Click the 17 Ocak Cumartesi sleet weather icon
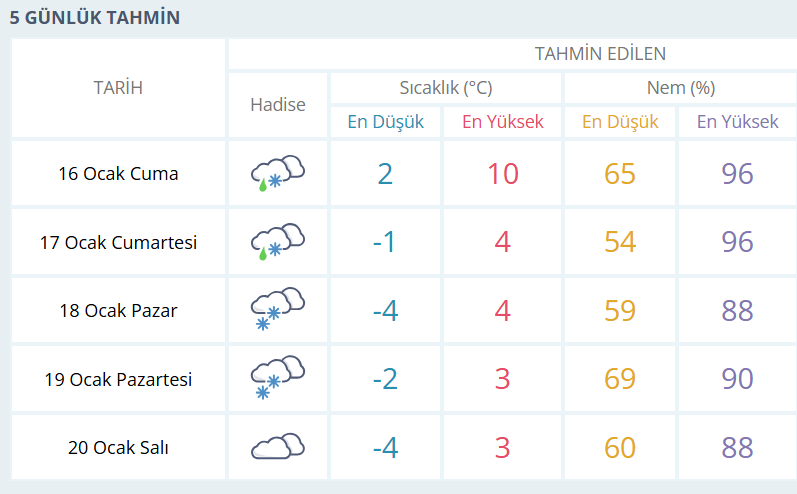797x494 pixels. [277, 242]
